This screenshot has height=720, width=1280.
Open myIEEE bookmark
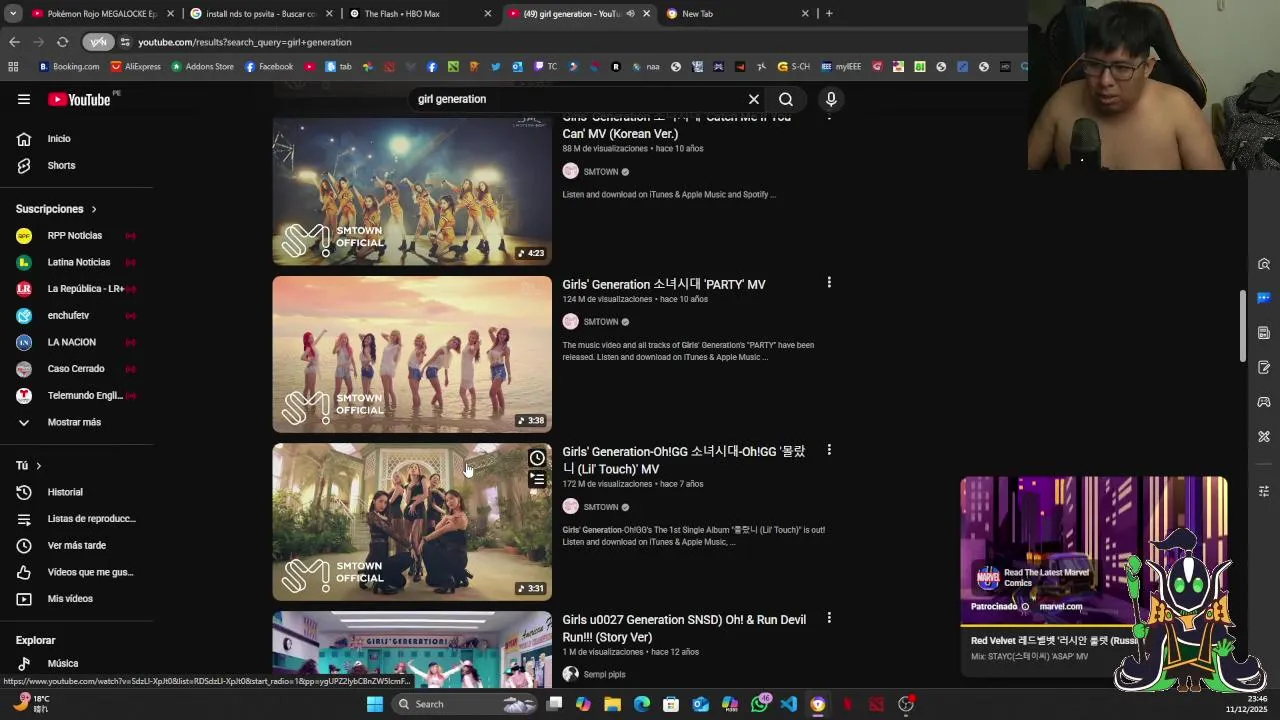841,67
